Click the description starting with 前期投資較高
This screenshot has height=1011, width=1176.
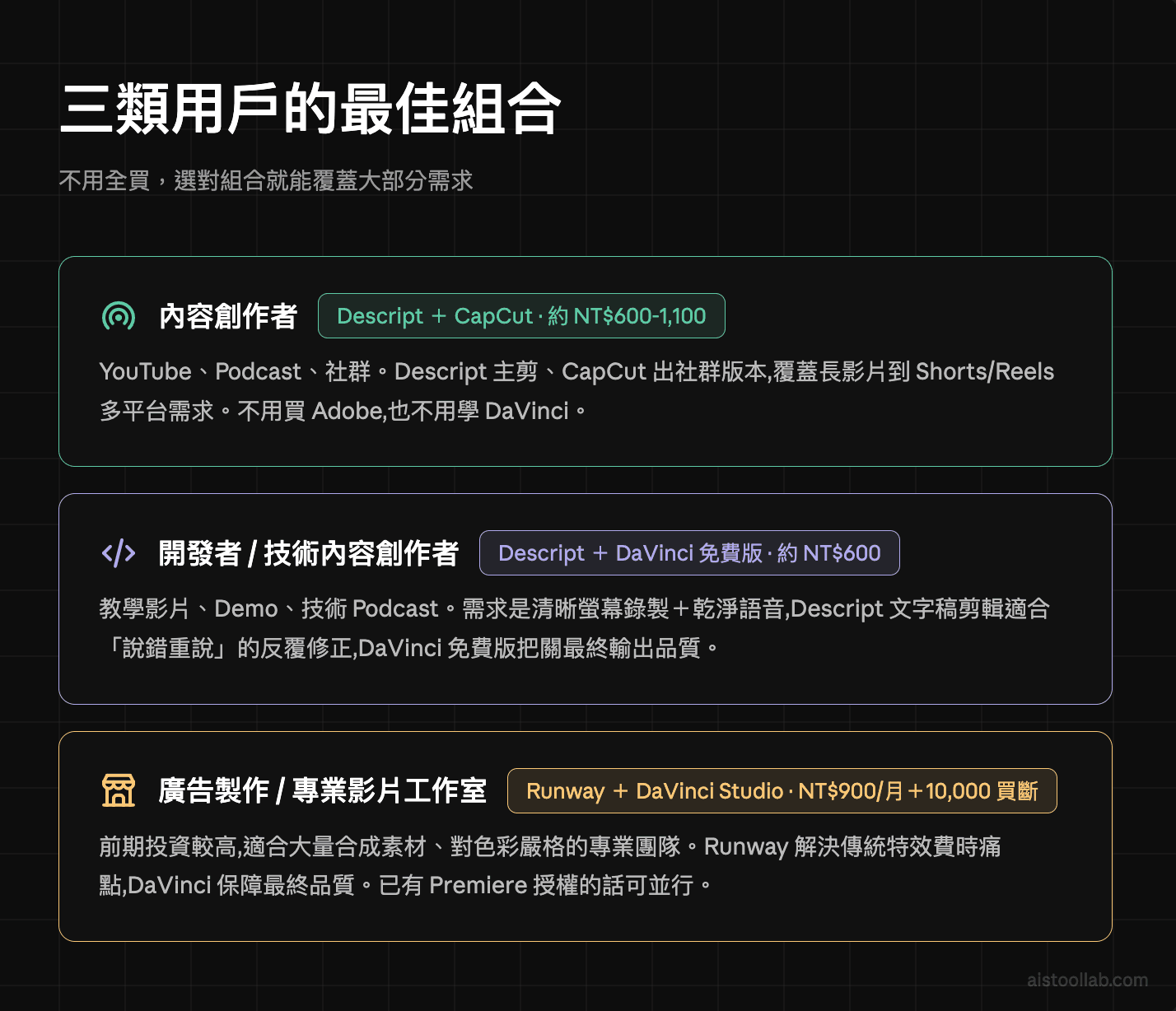550,866
